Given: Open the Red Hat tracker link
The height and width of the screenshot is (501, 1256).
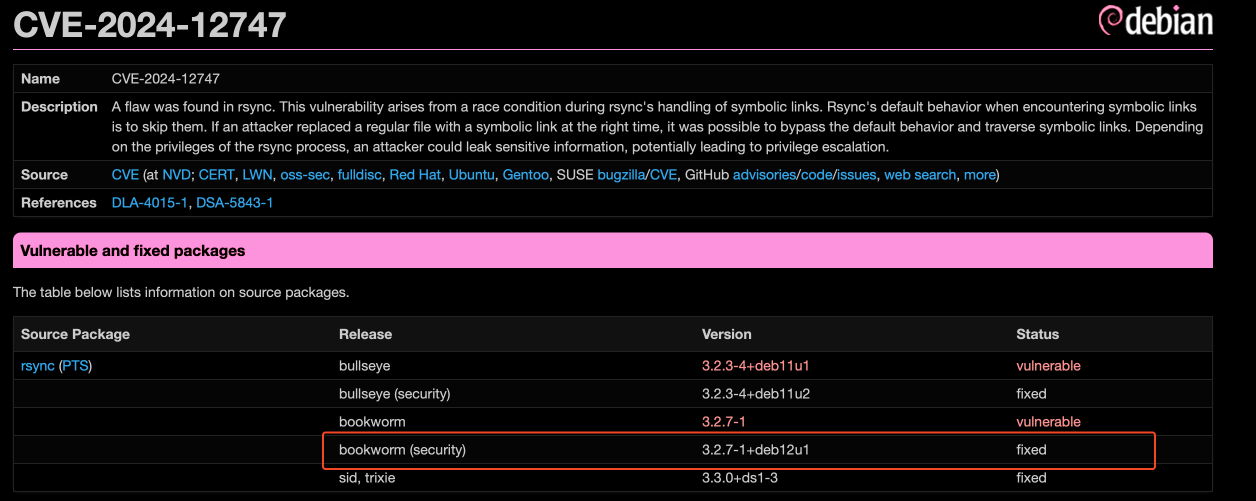Looking at the screenshot, I should 415,175.
